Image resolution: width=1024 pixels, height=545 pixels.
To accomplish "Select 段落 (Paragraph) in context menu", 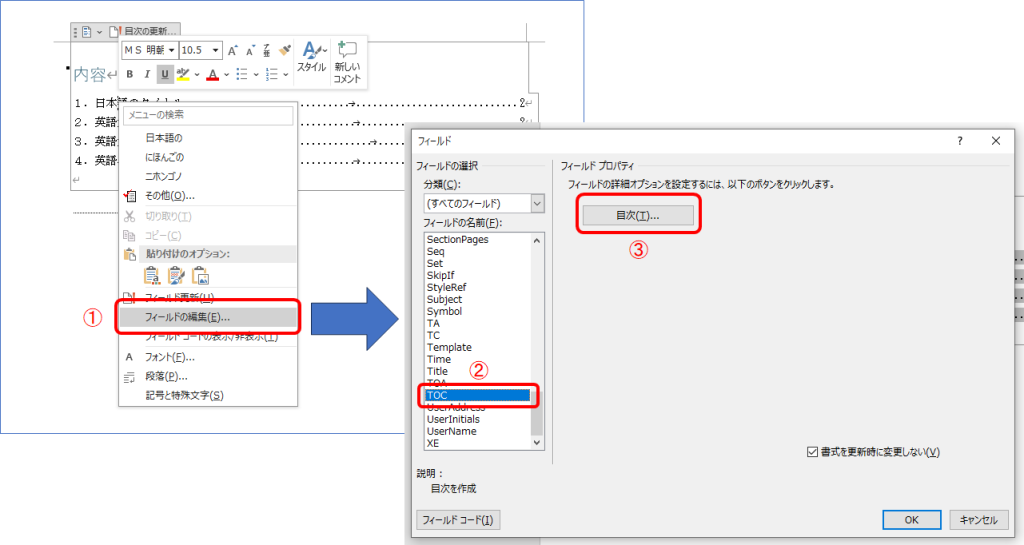I will point(166,376).
